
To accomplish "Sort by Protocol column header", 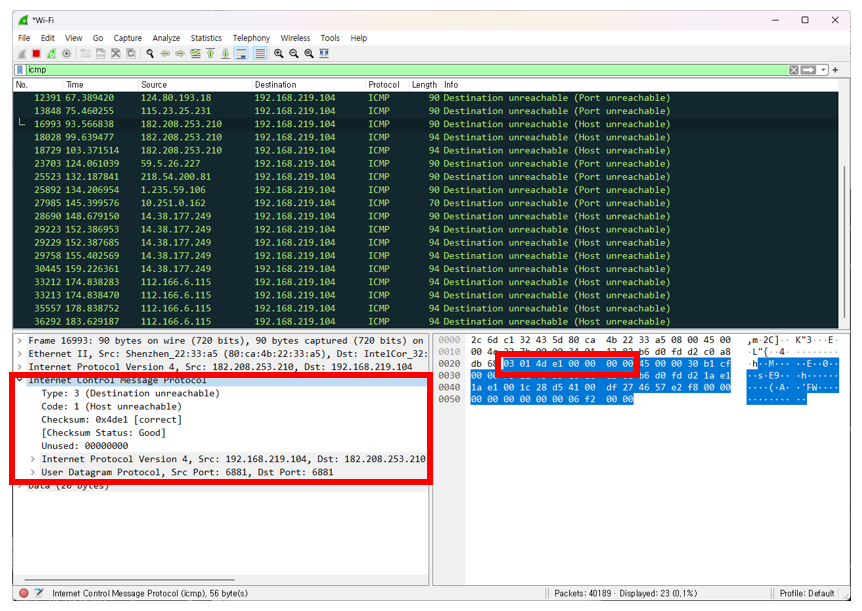I will [x=387, y=85].
